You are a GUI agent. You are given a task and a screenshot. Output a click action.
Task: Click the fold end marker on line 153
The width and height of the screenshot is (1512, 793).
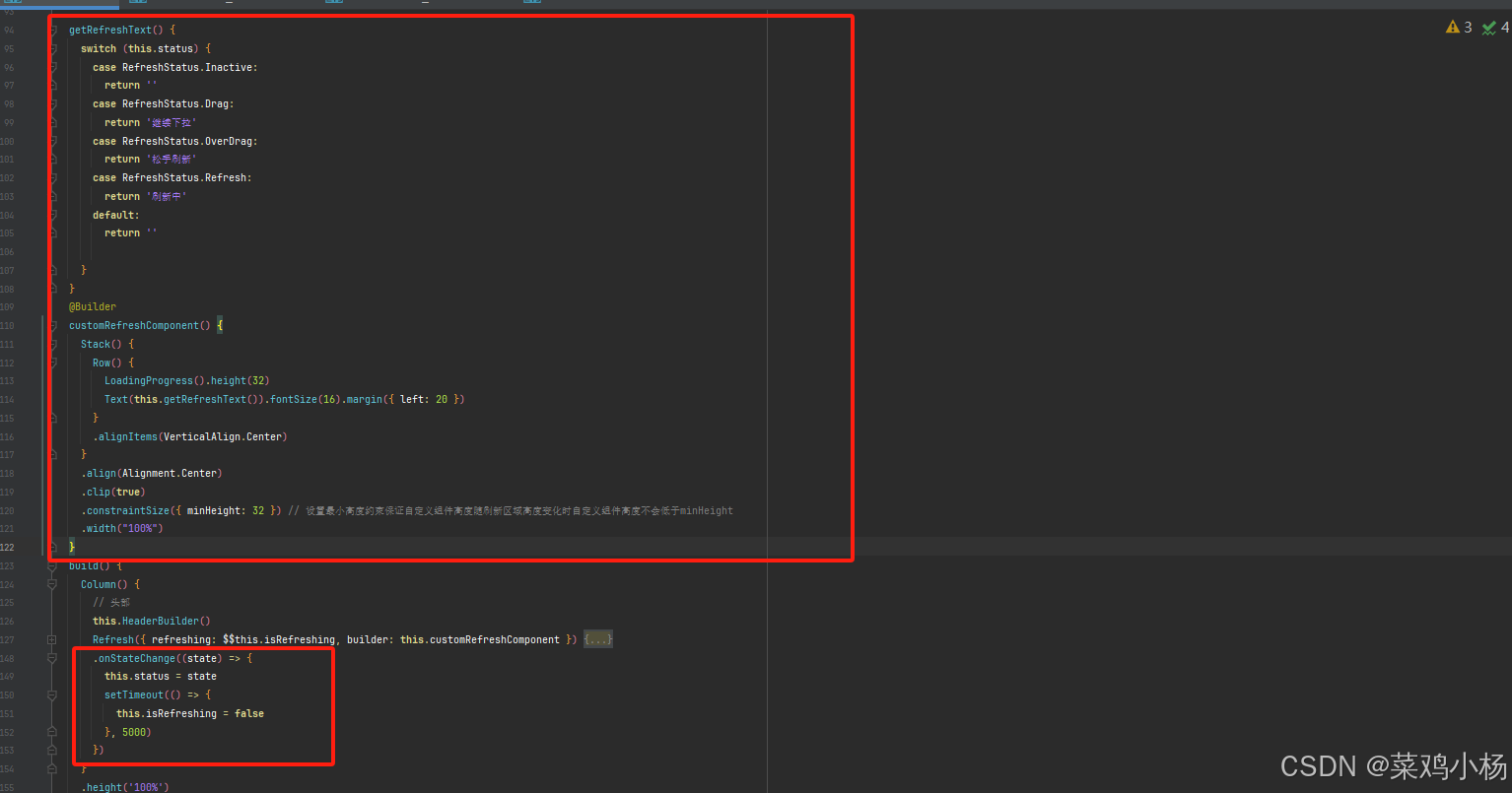coord(52,750)
